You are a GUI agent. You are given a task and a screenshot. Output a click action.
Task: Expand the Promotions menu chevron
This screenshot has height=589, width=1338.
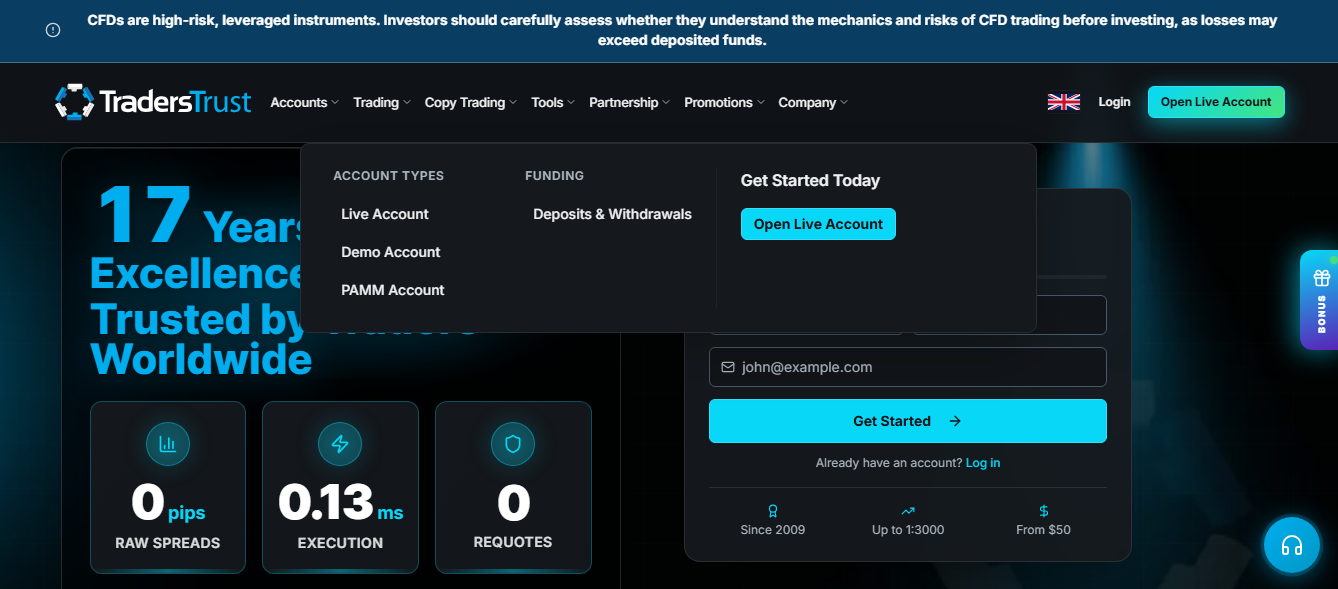click(x=761, y=103)
